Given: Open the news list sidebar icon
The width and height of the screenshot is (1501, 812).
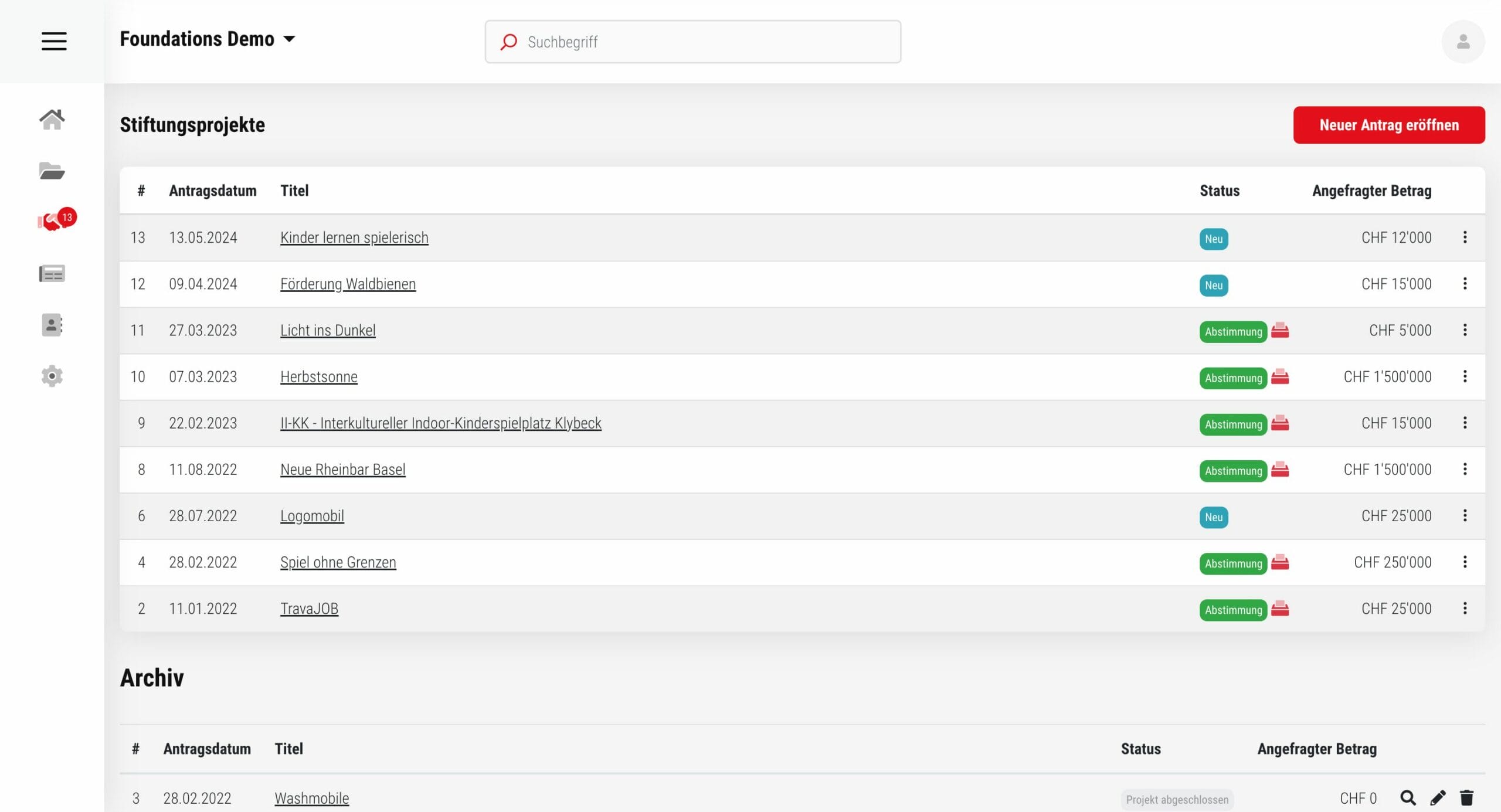Looking at the screenshot, I should point(52,273).
